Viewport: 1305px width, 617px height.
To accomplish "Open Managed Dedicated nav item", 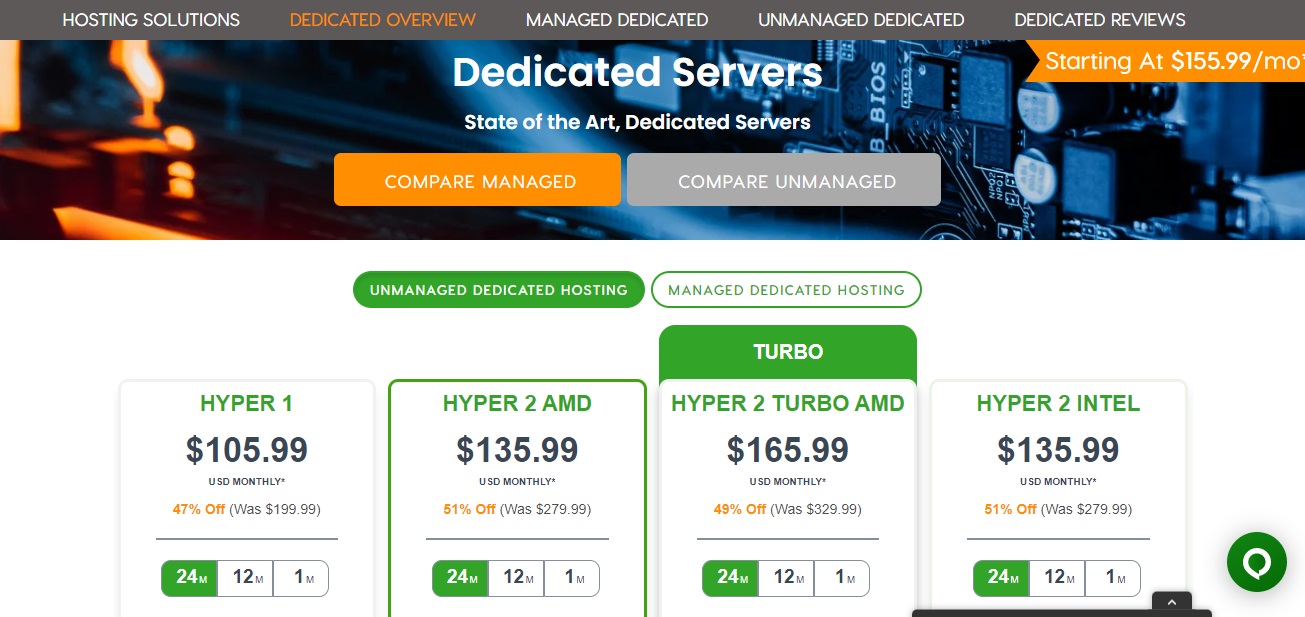I will point(617,20).
